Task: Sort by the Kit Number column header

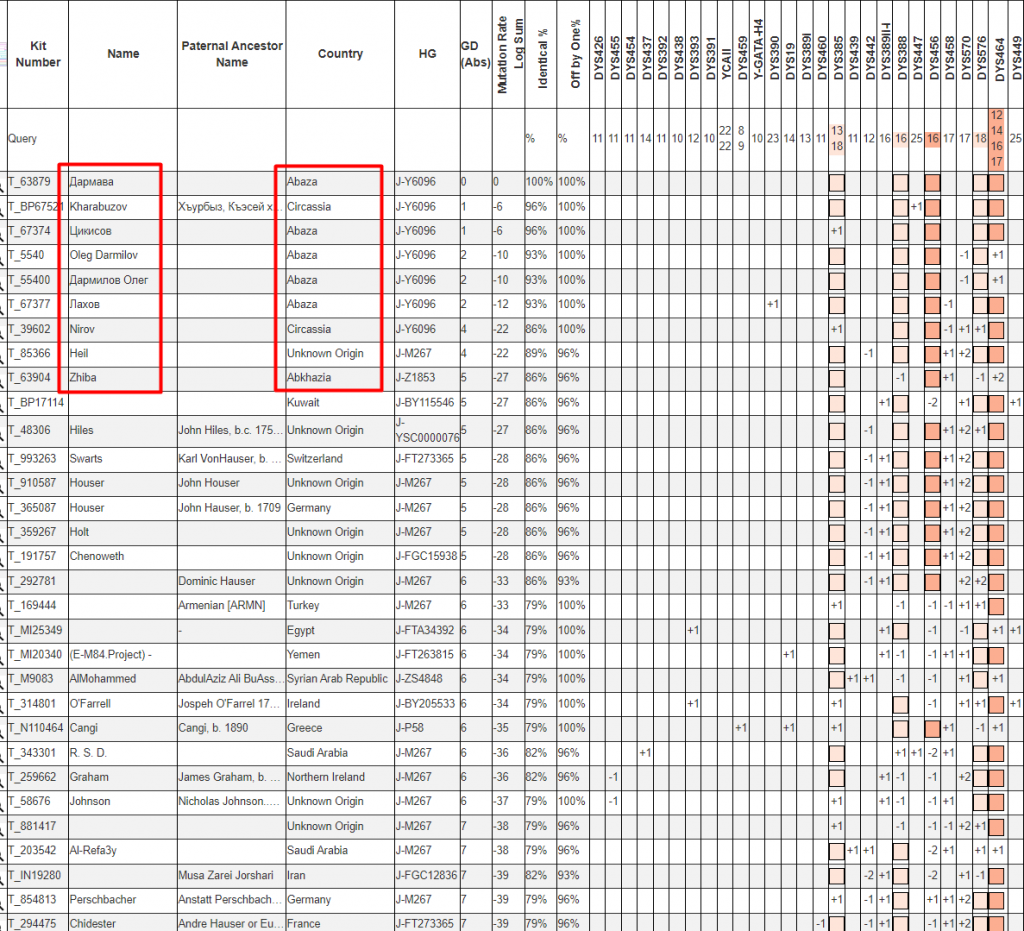Action: 38,54
